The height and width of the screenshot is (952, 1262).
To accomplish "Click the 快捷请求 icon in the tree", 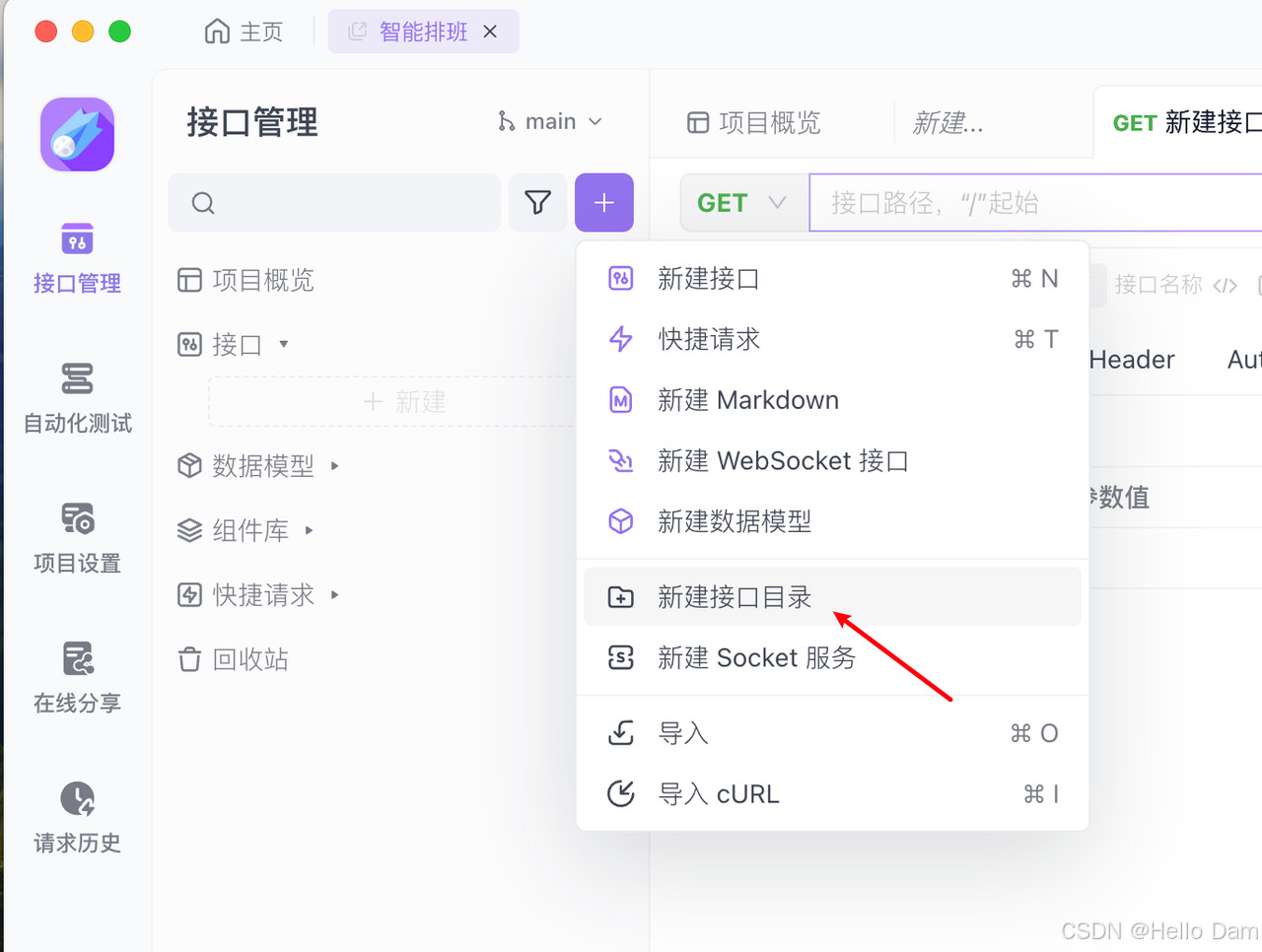I will tap(189, 594).
